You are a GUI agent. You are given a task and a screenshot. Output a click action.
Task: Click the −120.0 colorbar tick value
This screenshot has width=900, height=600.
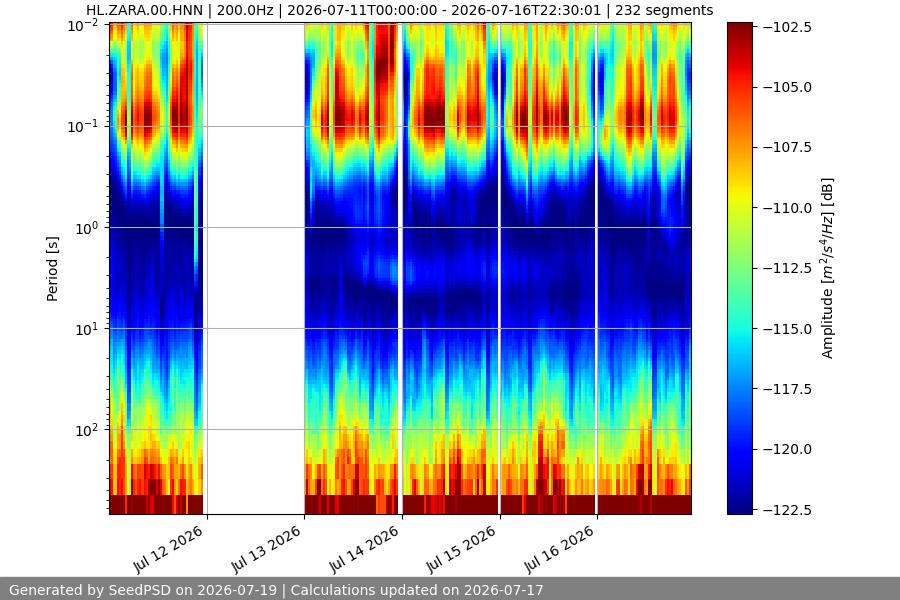[787, 450]
